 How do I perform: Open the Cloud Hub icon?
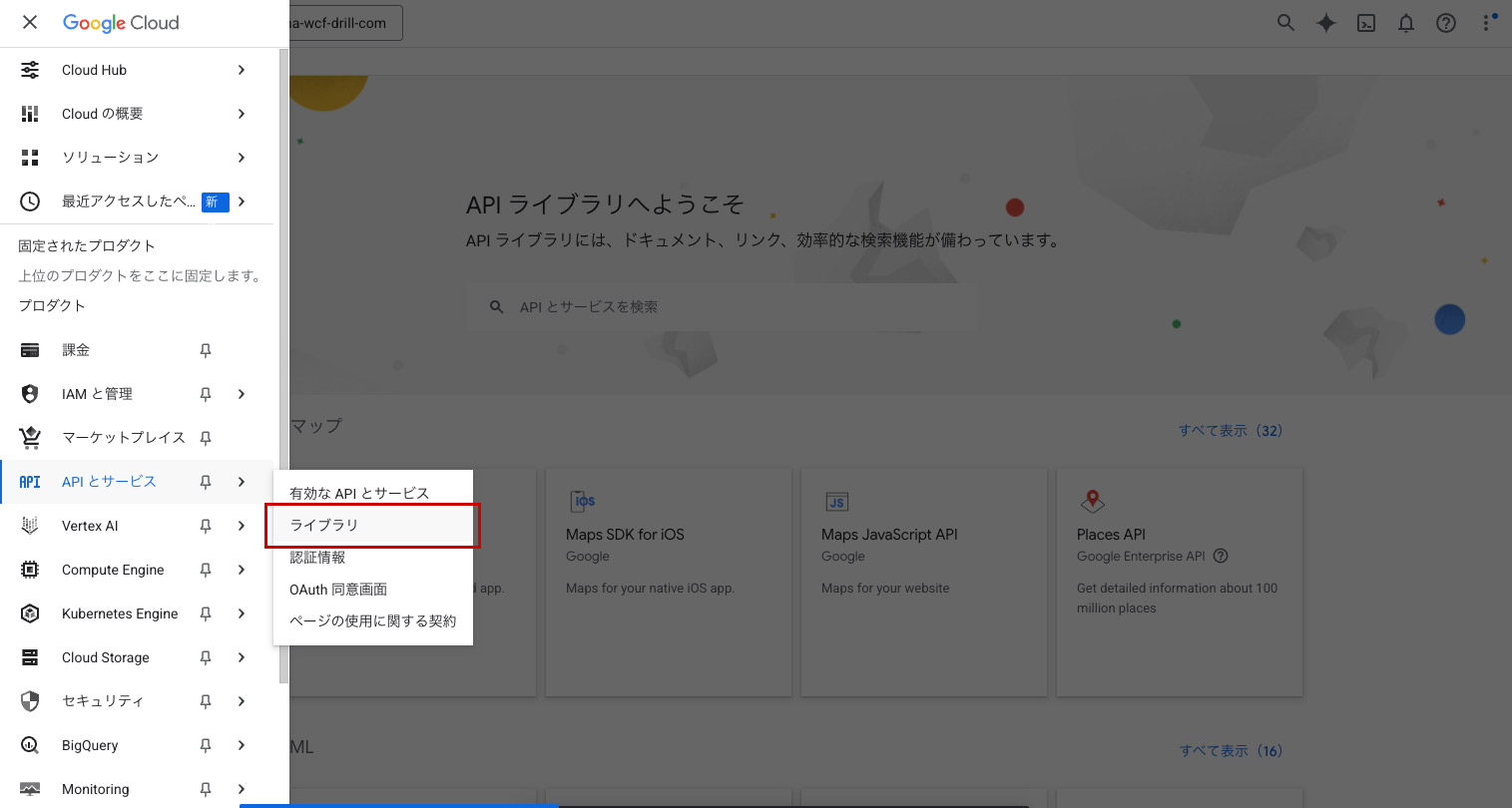(30, 70)
